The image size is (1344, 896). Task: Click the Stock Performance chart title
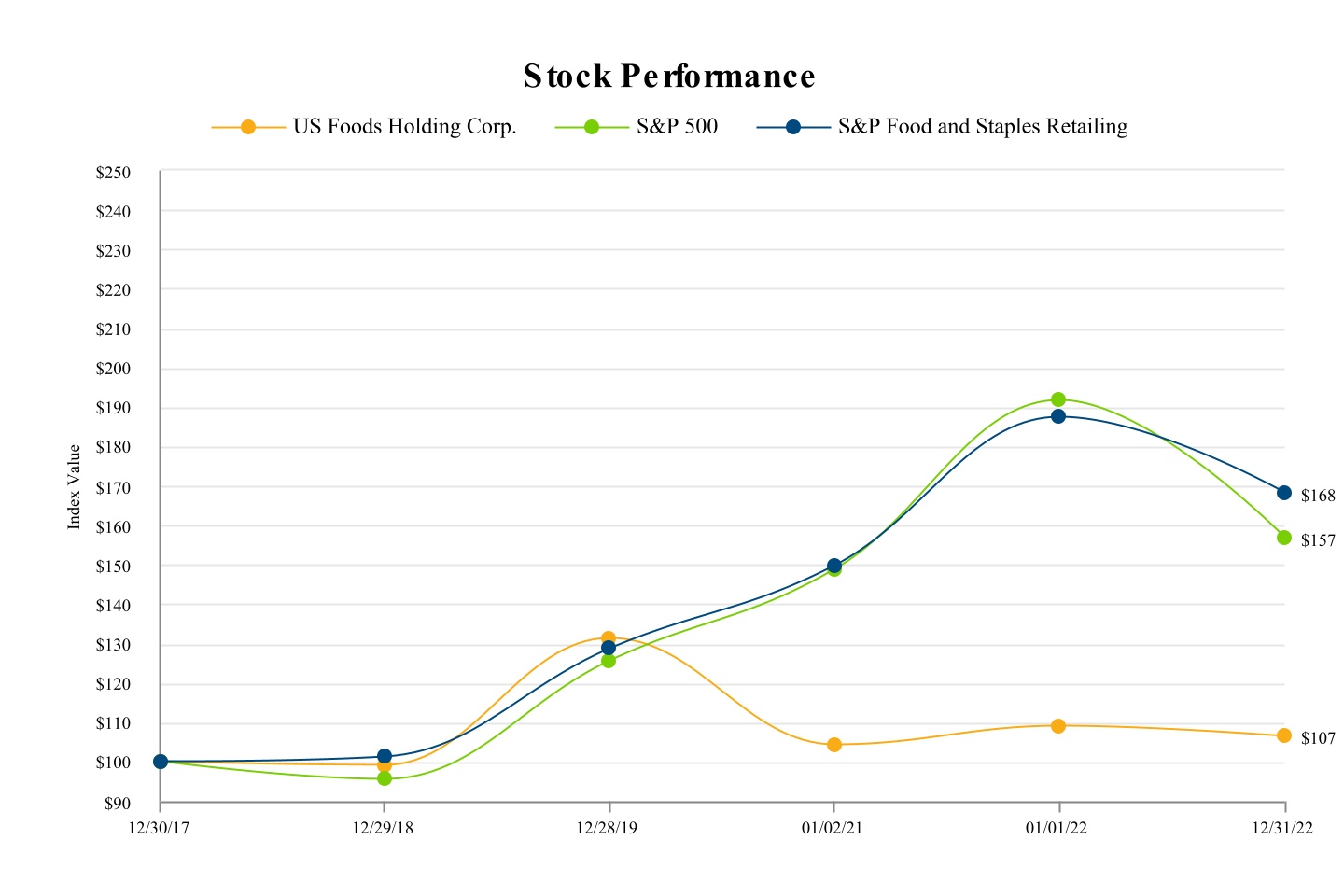point(669,77)
